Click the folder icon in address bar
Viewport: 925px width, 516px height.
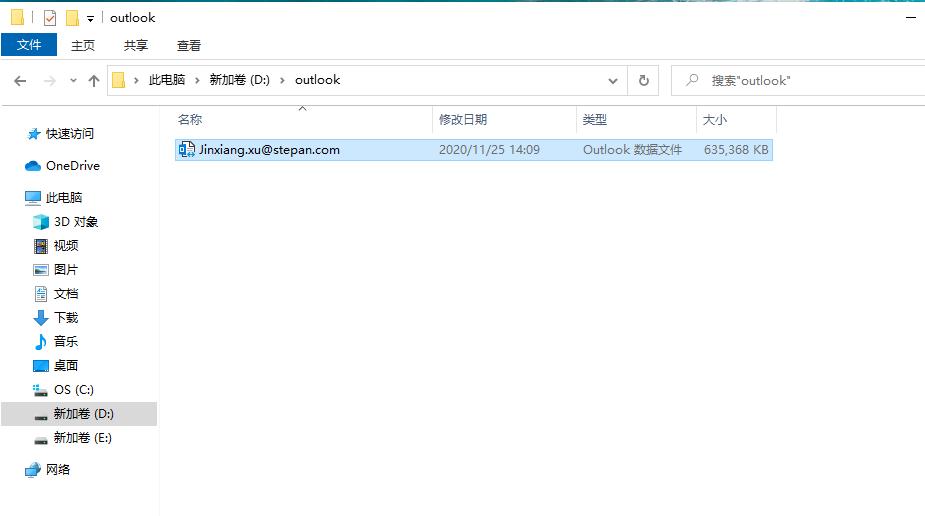(119, 80)
